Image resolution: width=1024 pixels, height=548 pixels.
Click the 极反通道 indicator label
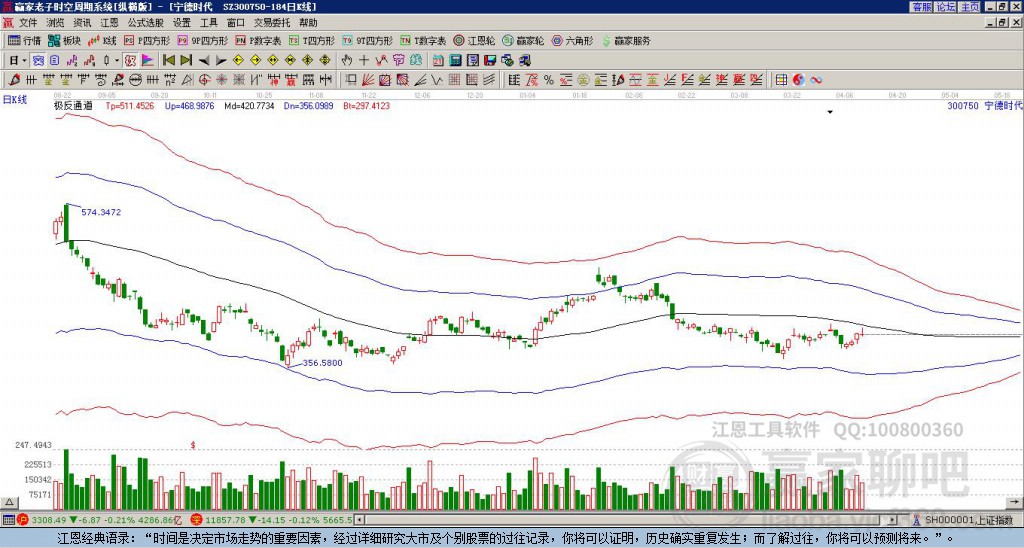(x=73, y=105)
